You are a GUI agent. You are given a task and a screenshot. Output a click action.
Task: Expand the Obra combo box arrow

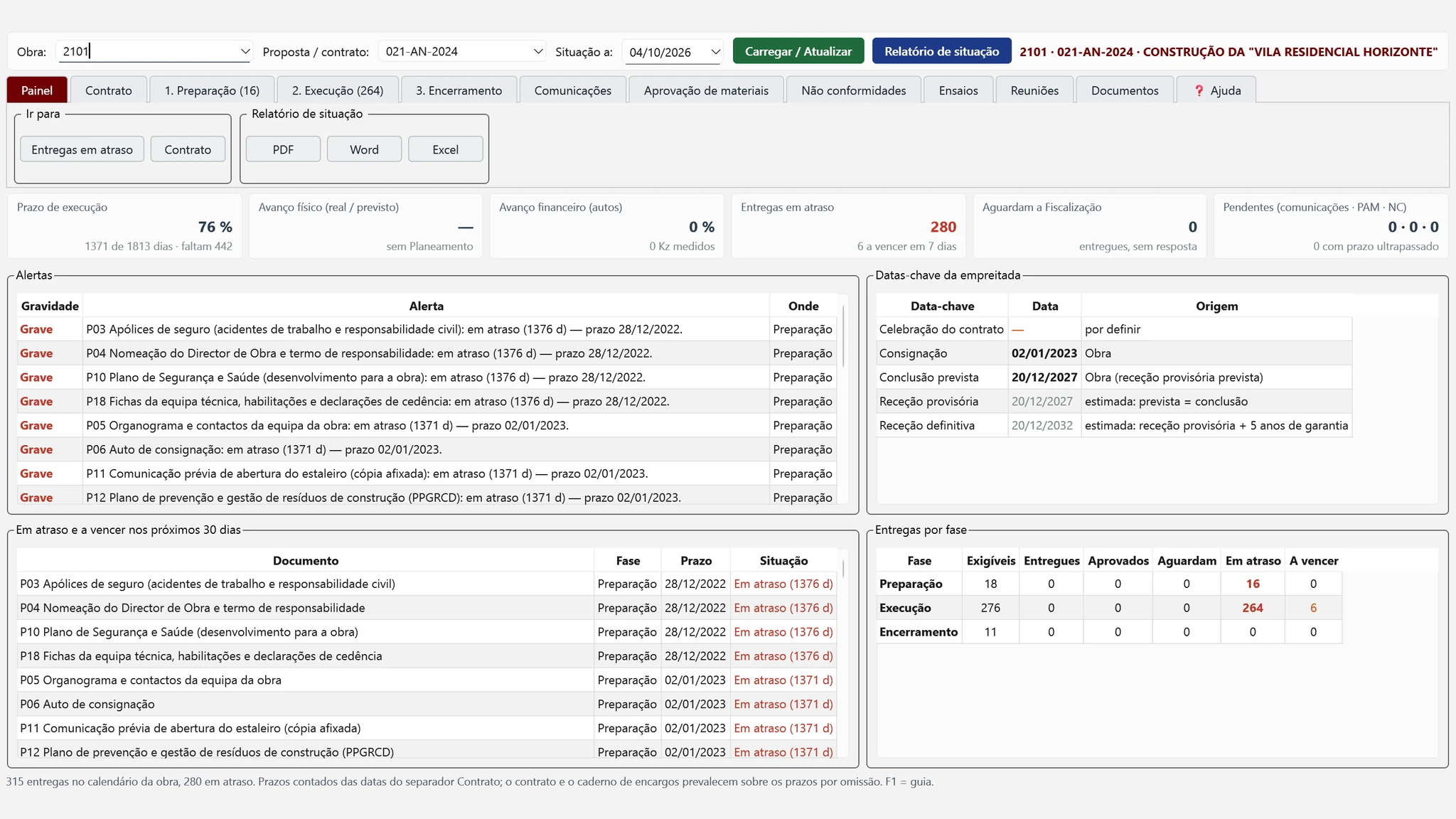click(x=245, y=51)
